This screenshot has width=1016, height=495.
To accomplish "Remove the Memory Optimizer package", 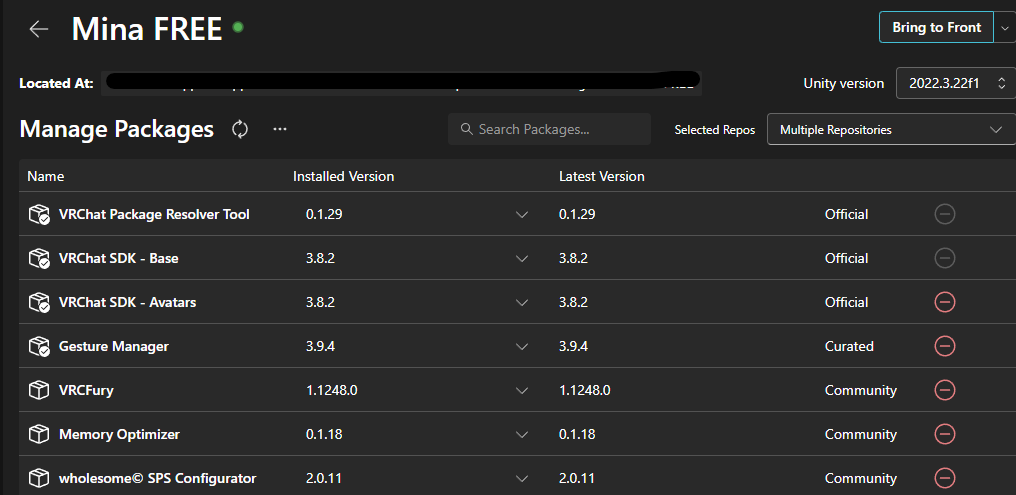I will pyautogui.click(x=944, y=434).
